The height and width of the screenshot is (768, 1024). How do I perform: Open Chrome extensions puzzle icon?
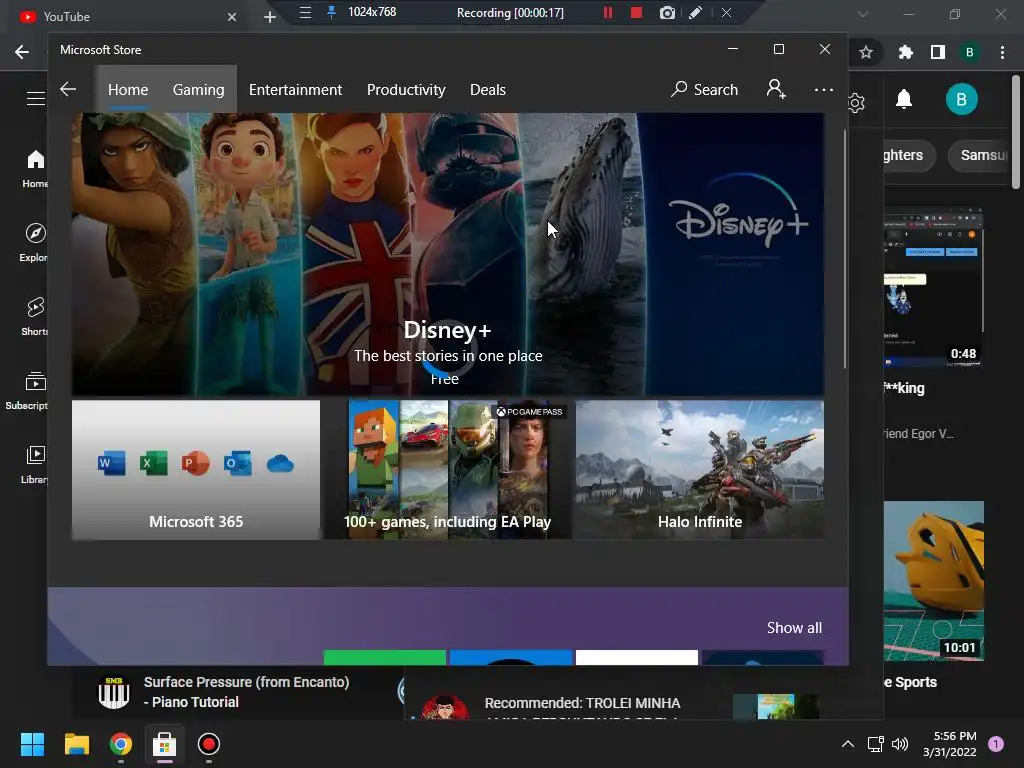(906, 52)
